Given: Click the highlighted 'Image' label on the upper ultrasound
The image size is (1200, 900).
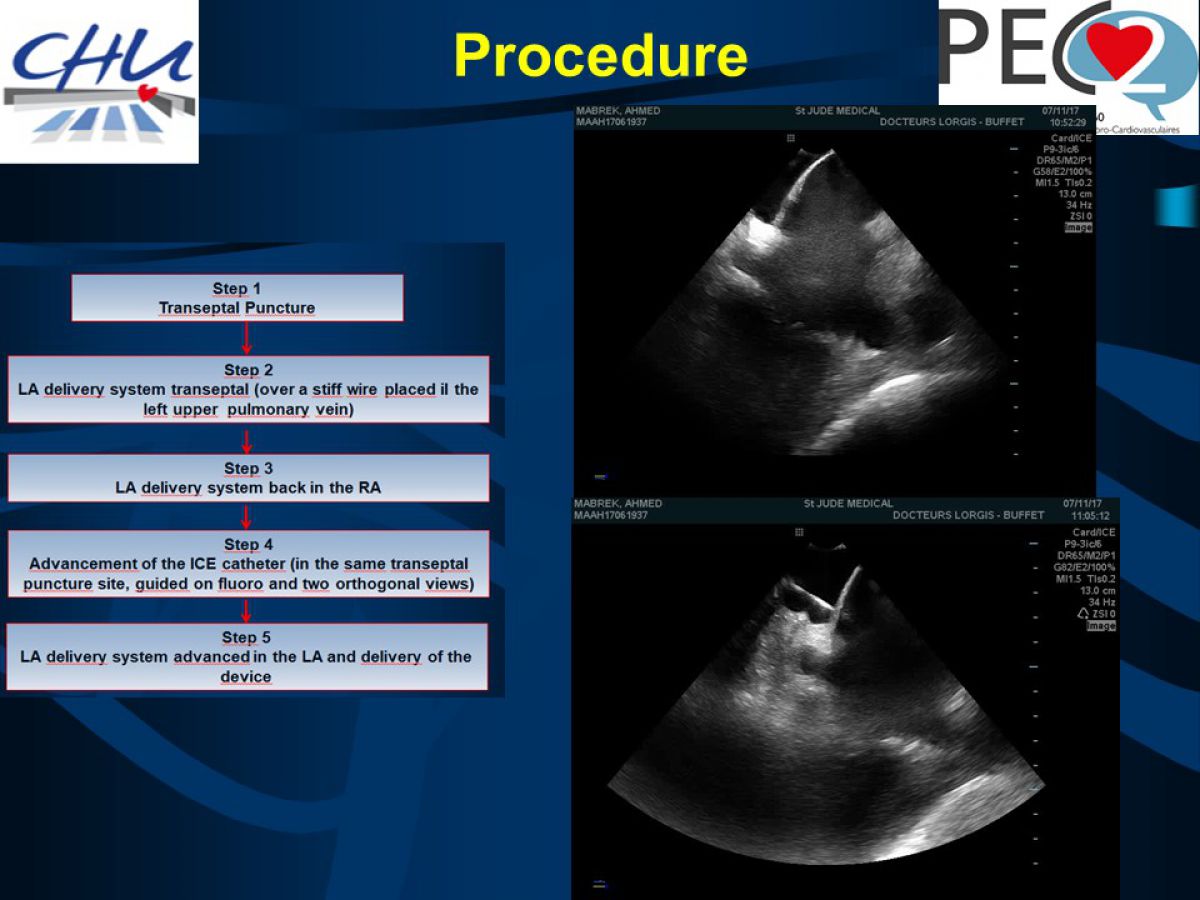Looking at the screenshot, I should click(1078, 227).
